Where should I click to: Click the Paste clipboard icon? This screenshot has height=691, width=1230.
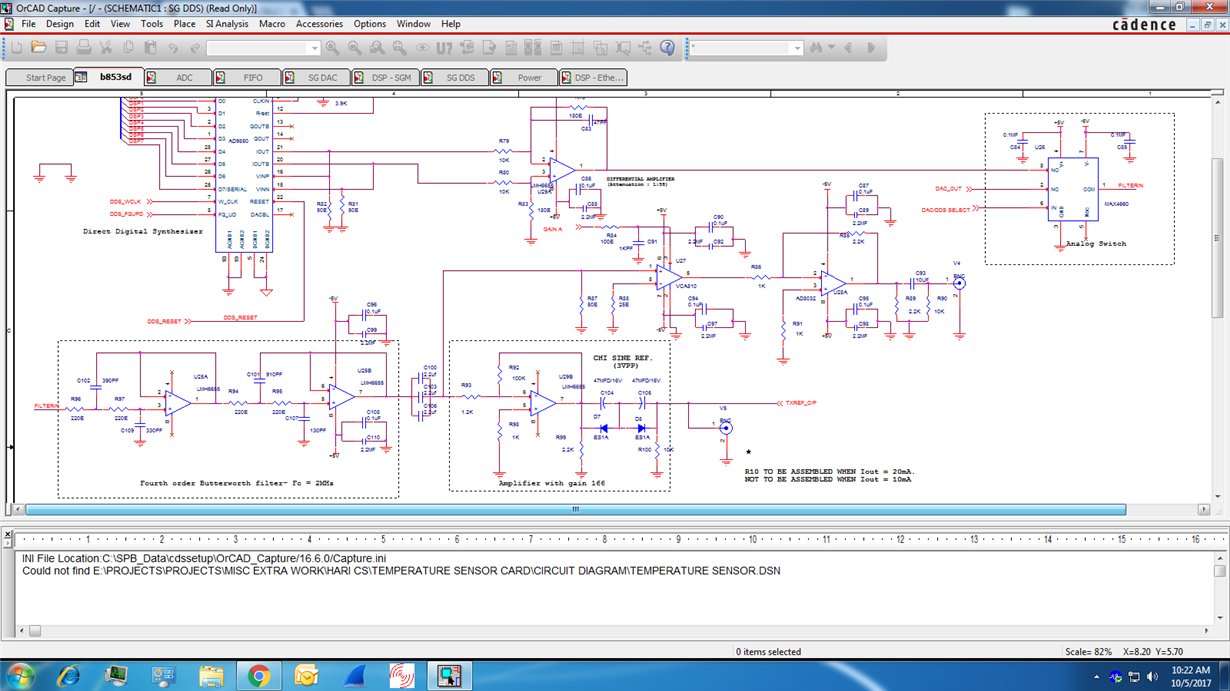(x=150, y=47)
